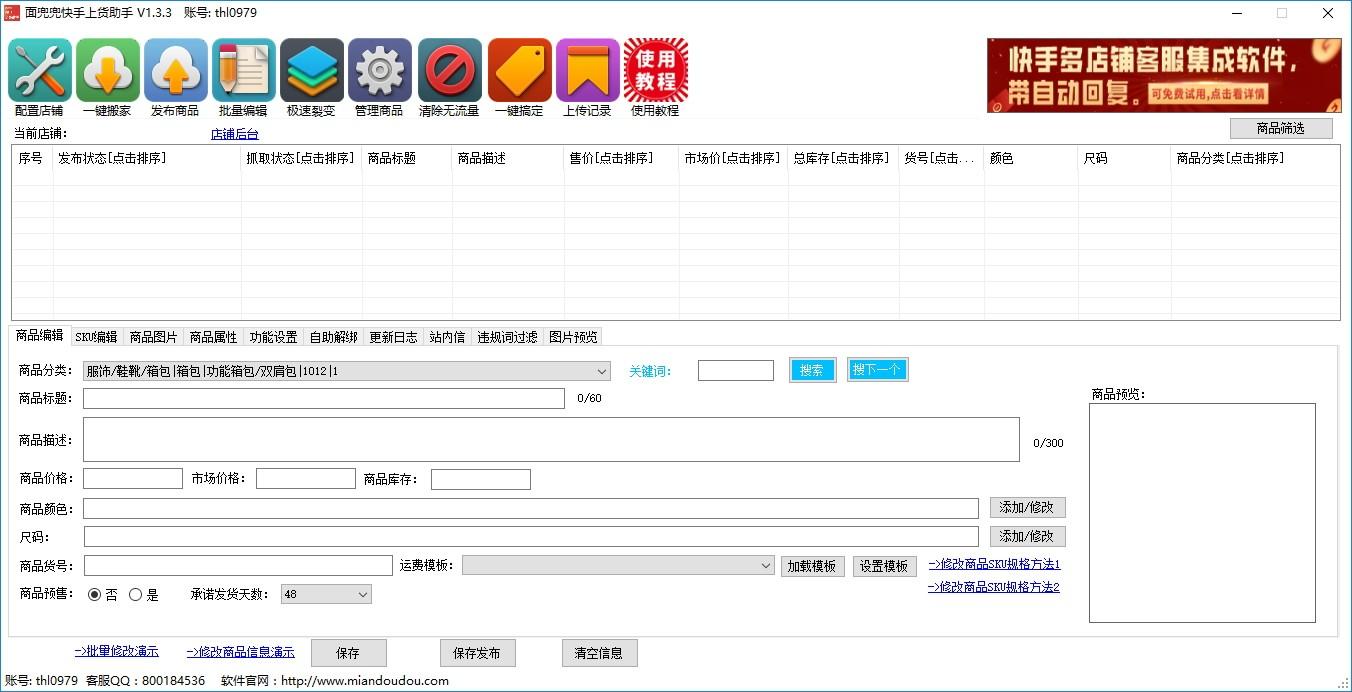Open the 使用教程 red badge icon

656,70
